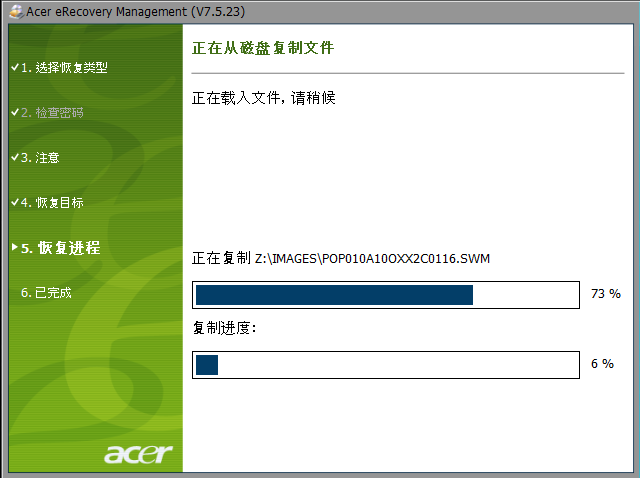Click file path Z:\IMAGES\POP010A10OXX2C0116.SWM
The width and height of the screenshot is (640, 478).
pos(372,259)
